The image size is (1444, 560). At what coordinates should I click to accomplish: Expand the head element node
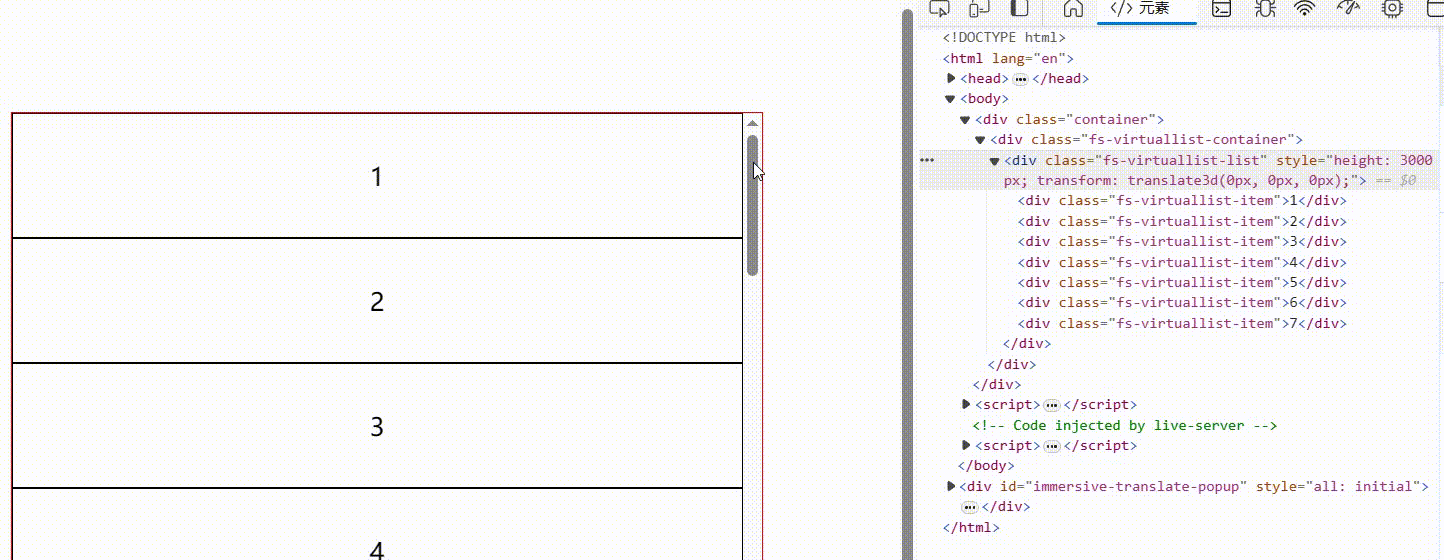coord(951,78)
